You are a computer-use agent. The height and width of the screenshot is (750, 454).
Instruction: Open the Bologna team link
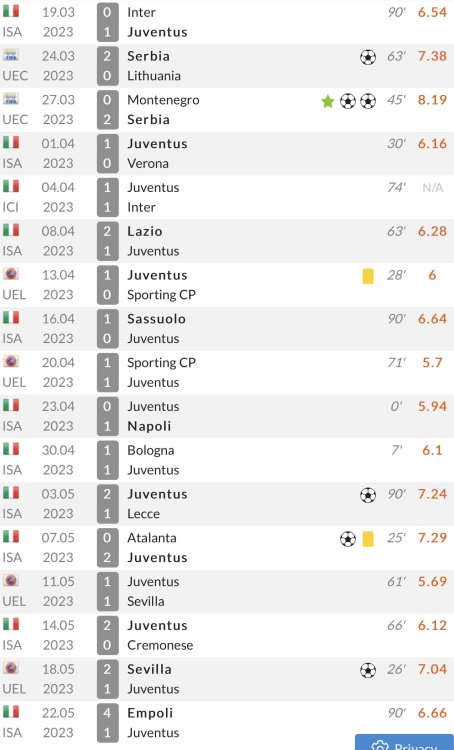150,451
